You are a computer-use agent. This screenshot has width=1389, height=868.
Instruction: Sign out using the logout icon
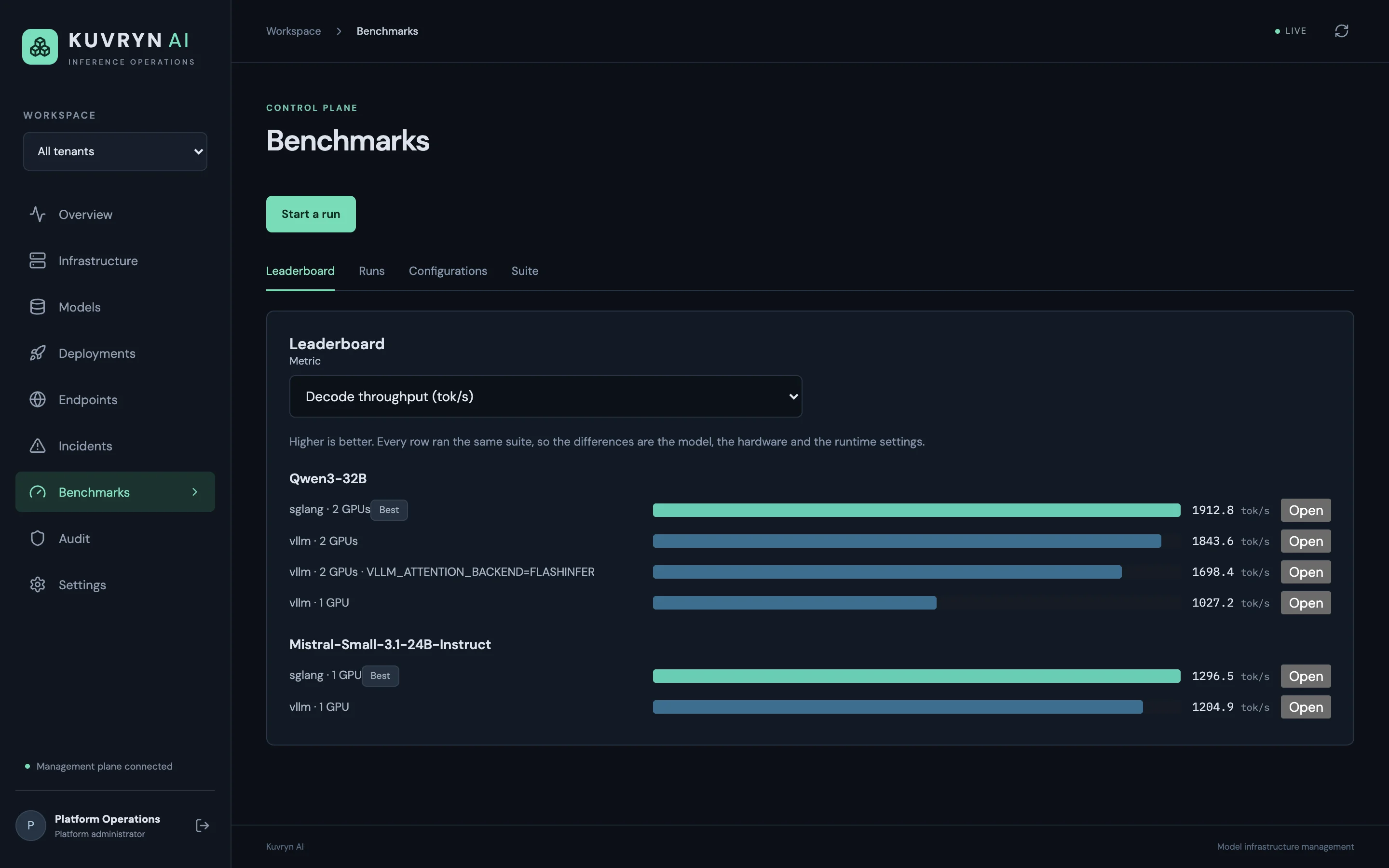202,826
